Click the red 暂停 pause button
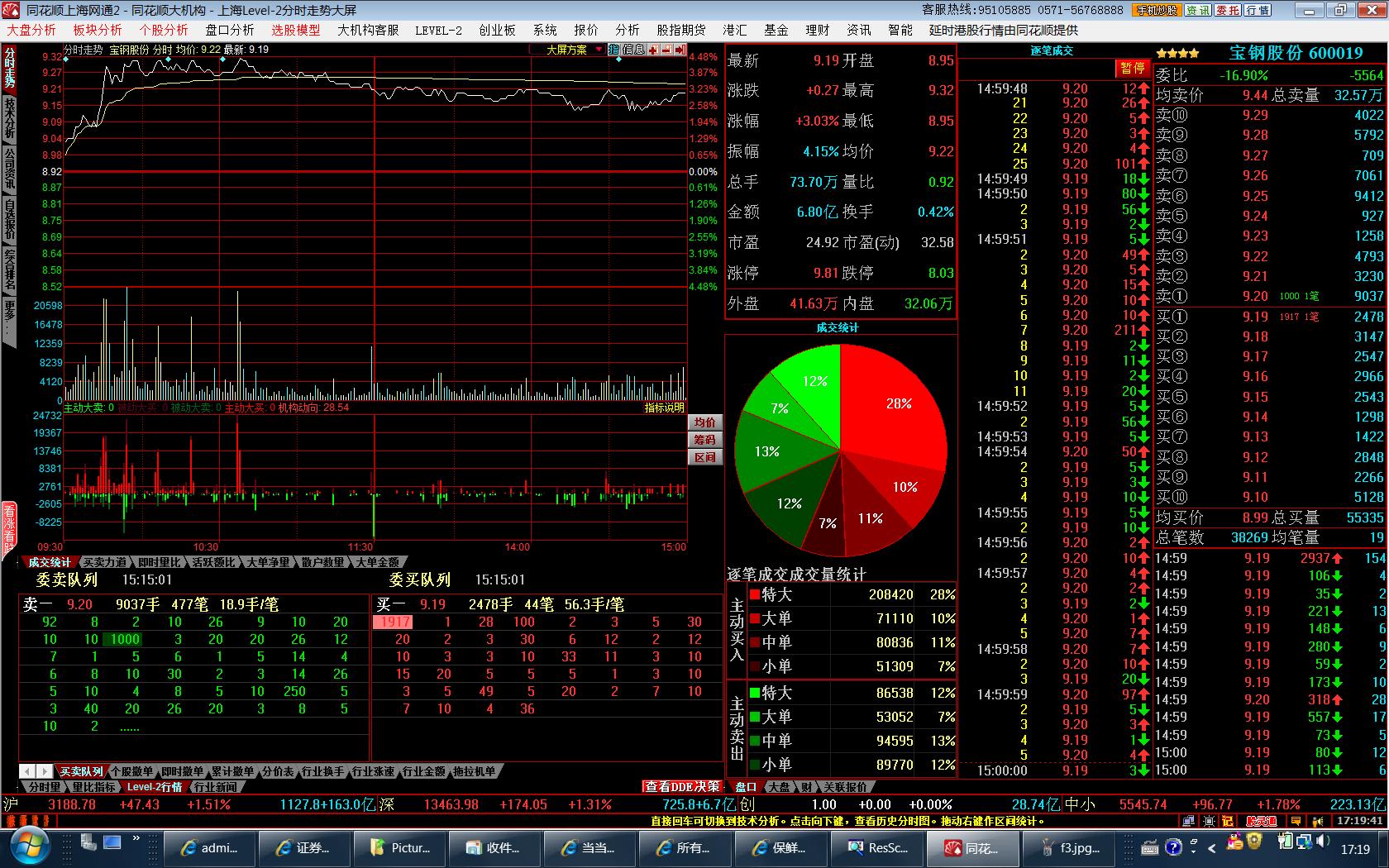 tap(1133, 68)
